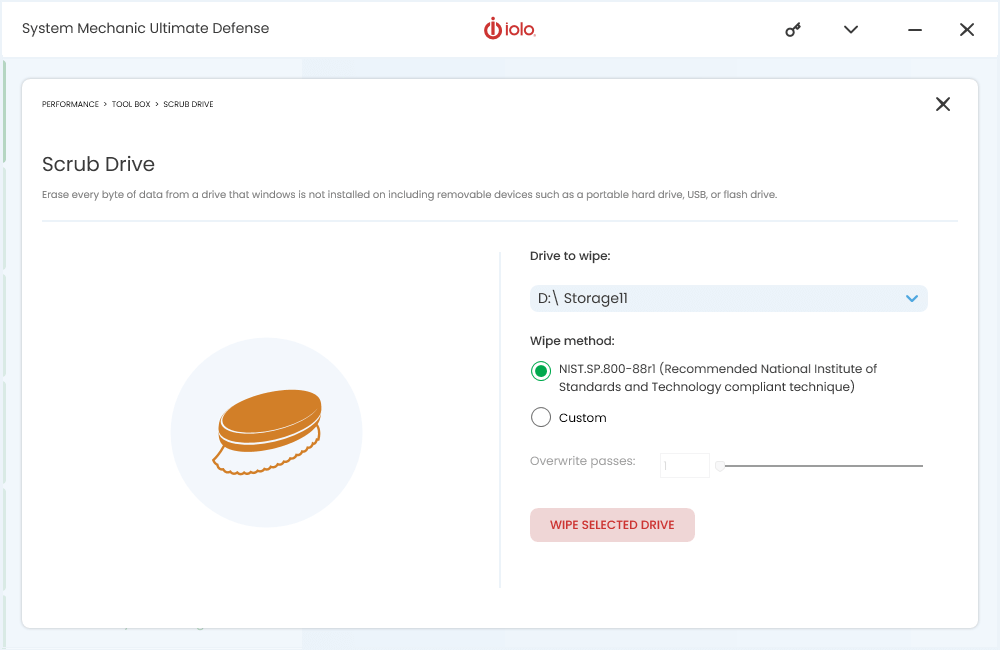Select the Custom wipe method

click(540, 417)
